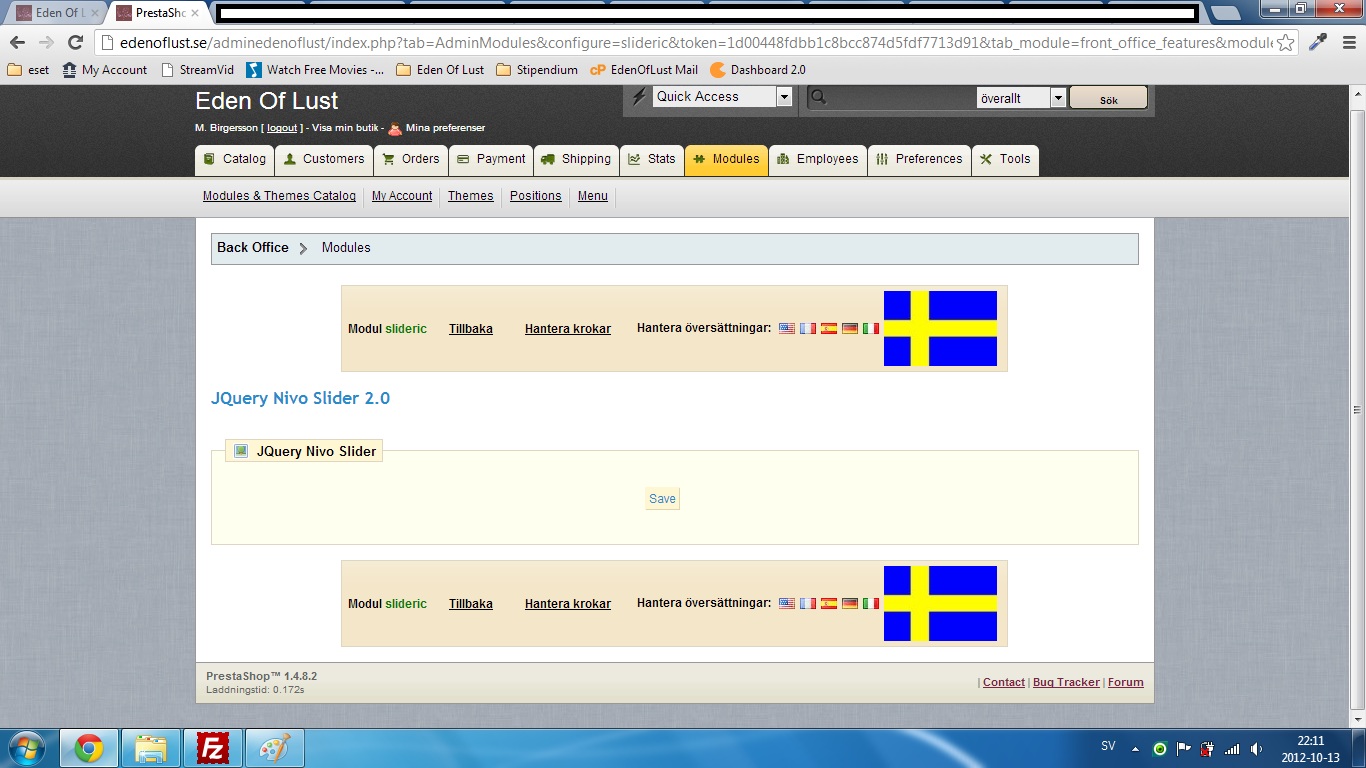Switch to the Customers tab

324,159
